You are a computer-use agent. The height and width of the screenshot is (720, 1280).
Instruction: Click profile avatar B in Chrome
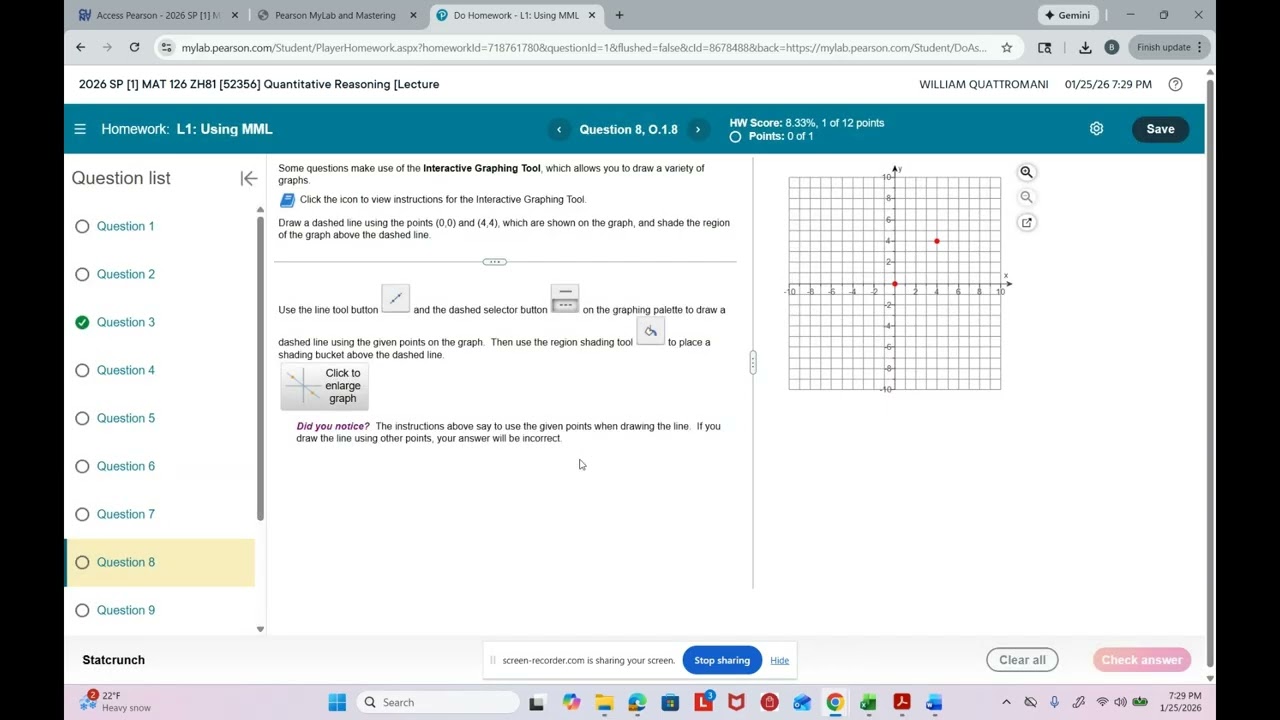pyautogui.click(x=1111, y=47)
